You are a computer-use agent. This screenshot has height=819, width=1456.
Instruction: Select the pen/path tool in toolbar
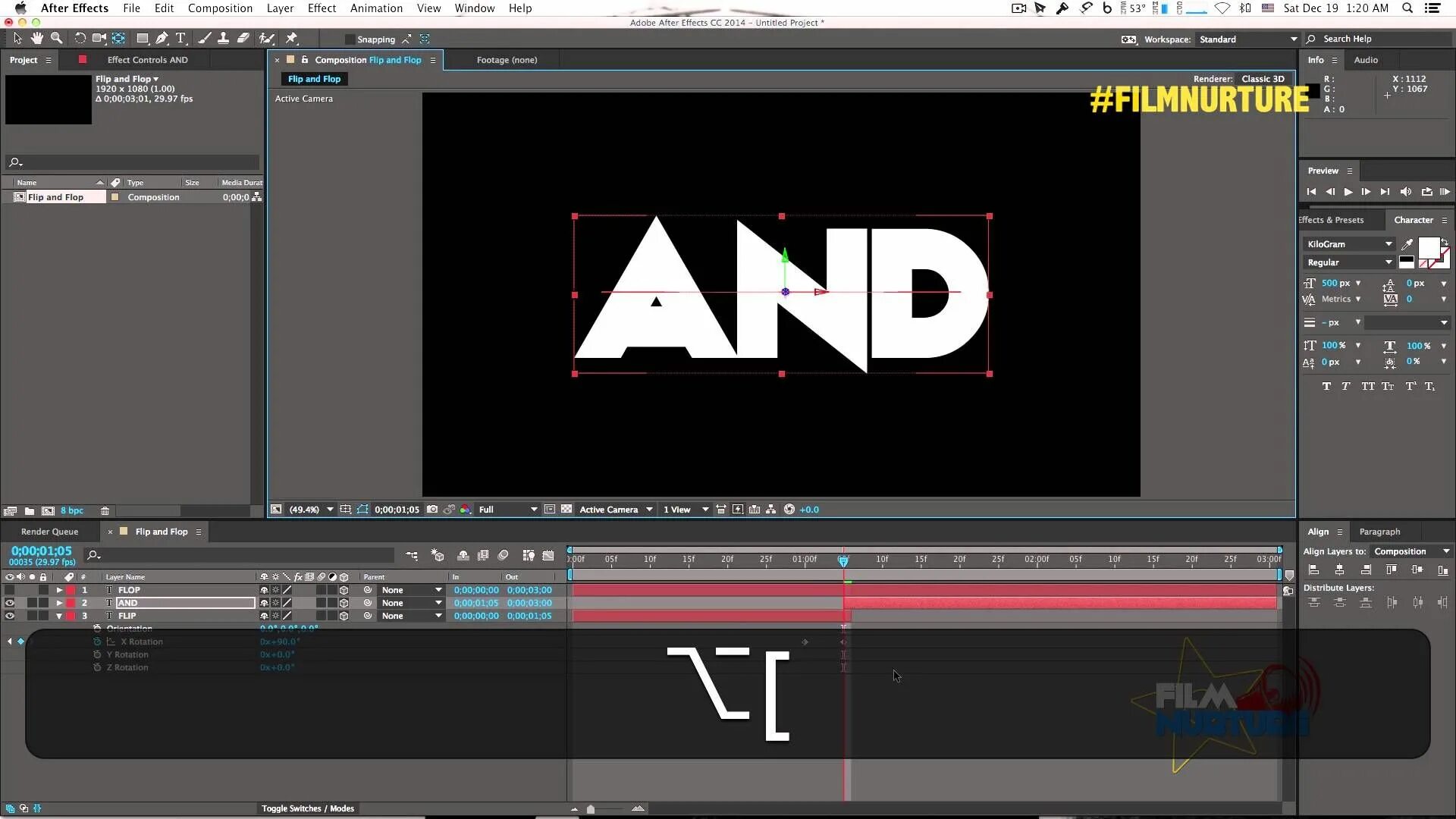point(162,39)
